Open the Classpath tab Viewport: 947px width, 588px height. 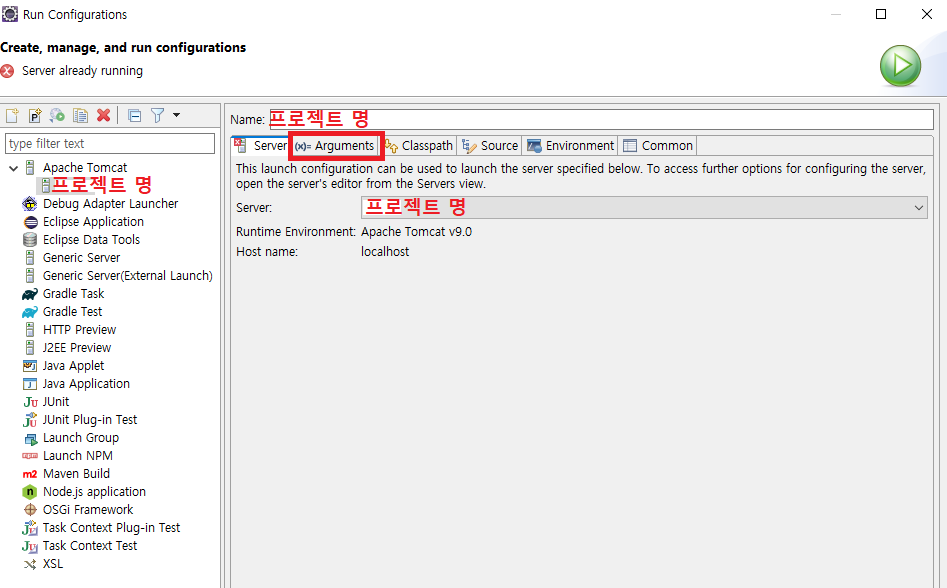pos(420,145)
